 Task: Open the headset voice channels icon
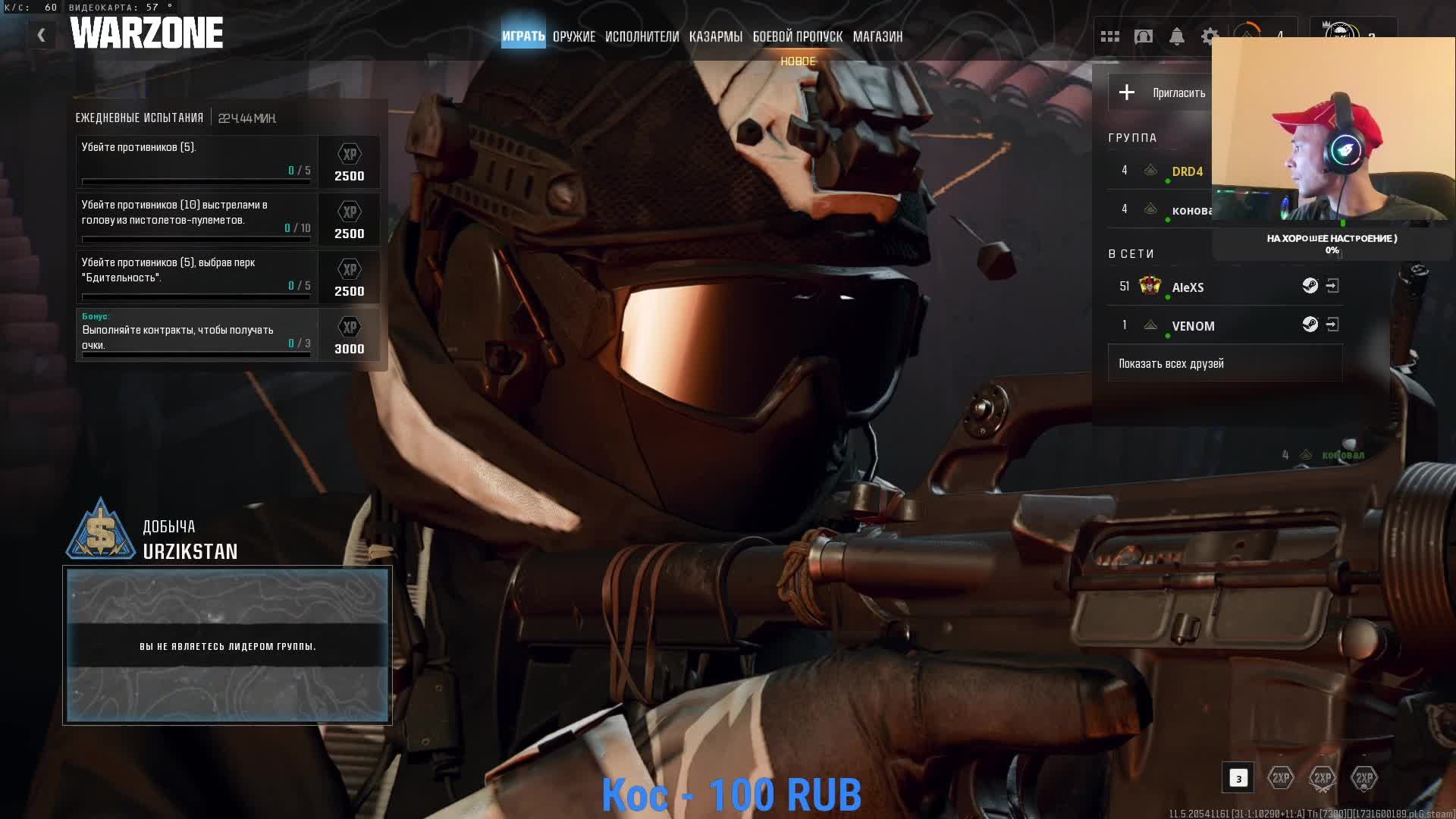(x=1144, y=36)
